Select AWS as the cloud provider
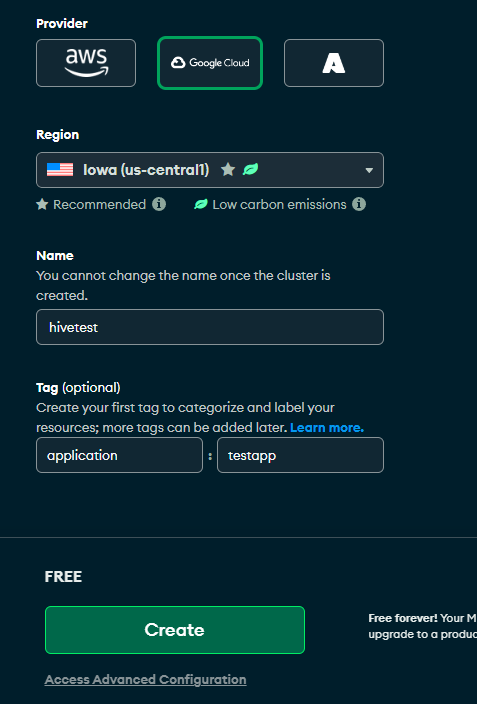 (x=86, y=63)
